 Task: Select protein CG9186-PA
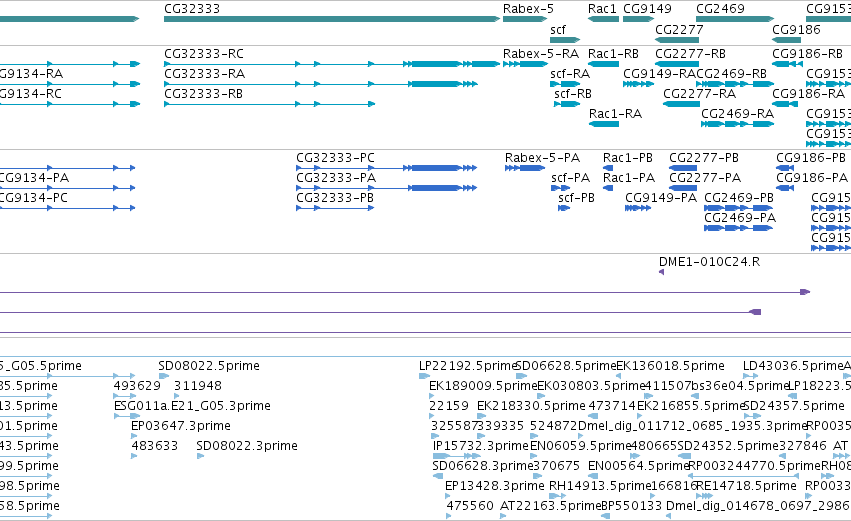pos(812,177)
